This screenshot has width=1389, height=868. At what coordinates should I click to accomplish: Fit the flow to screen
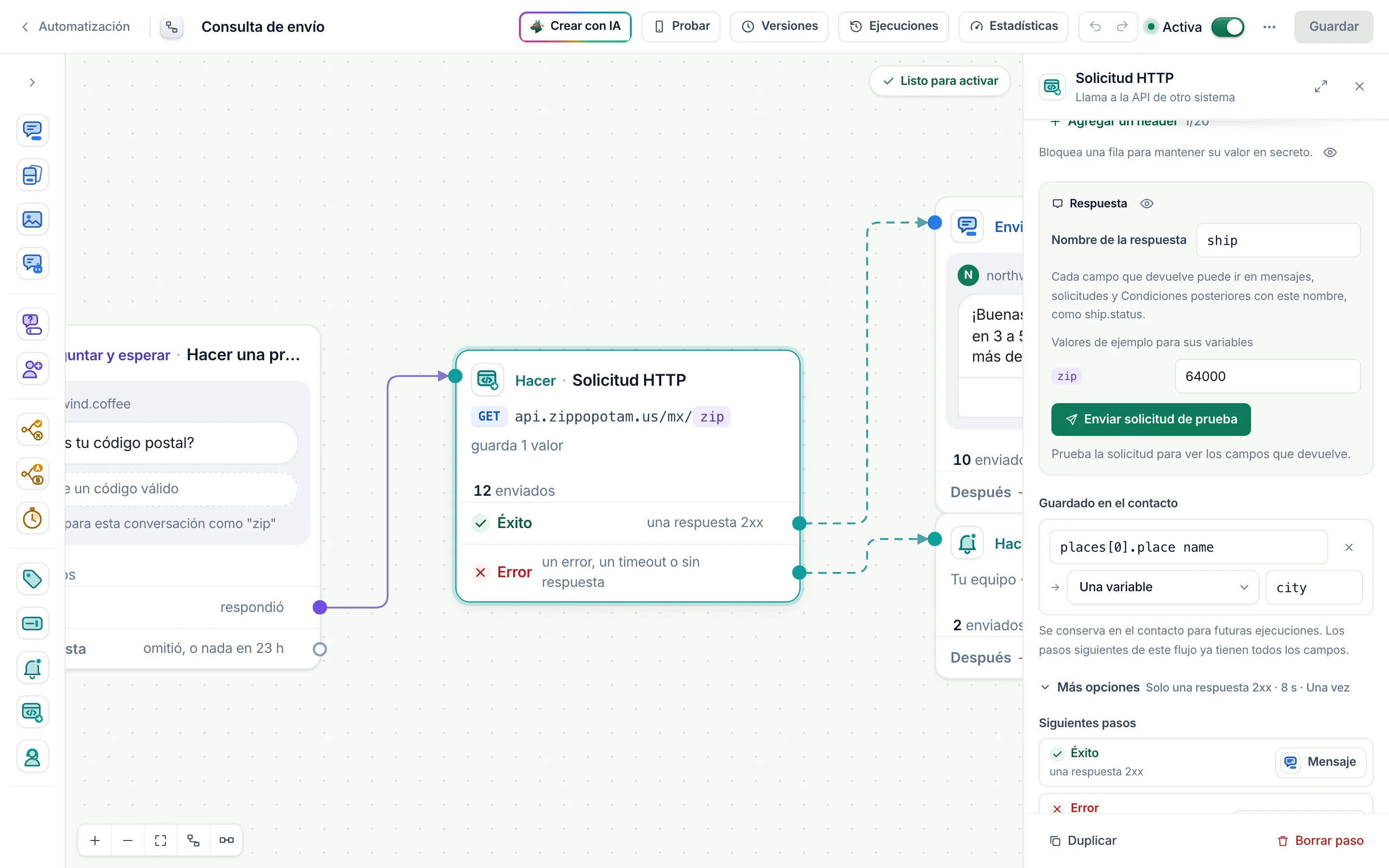[x=161, y=841]
